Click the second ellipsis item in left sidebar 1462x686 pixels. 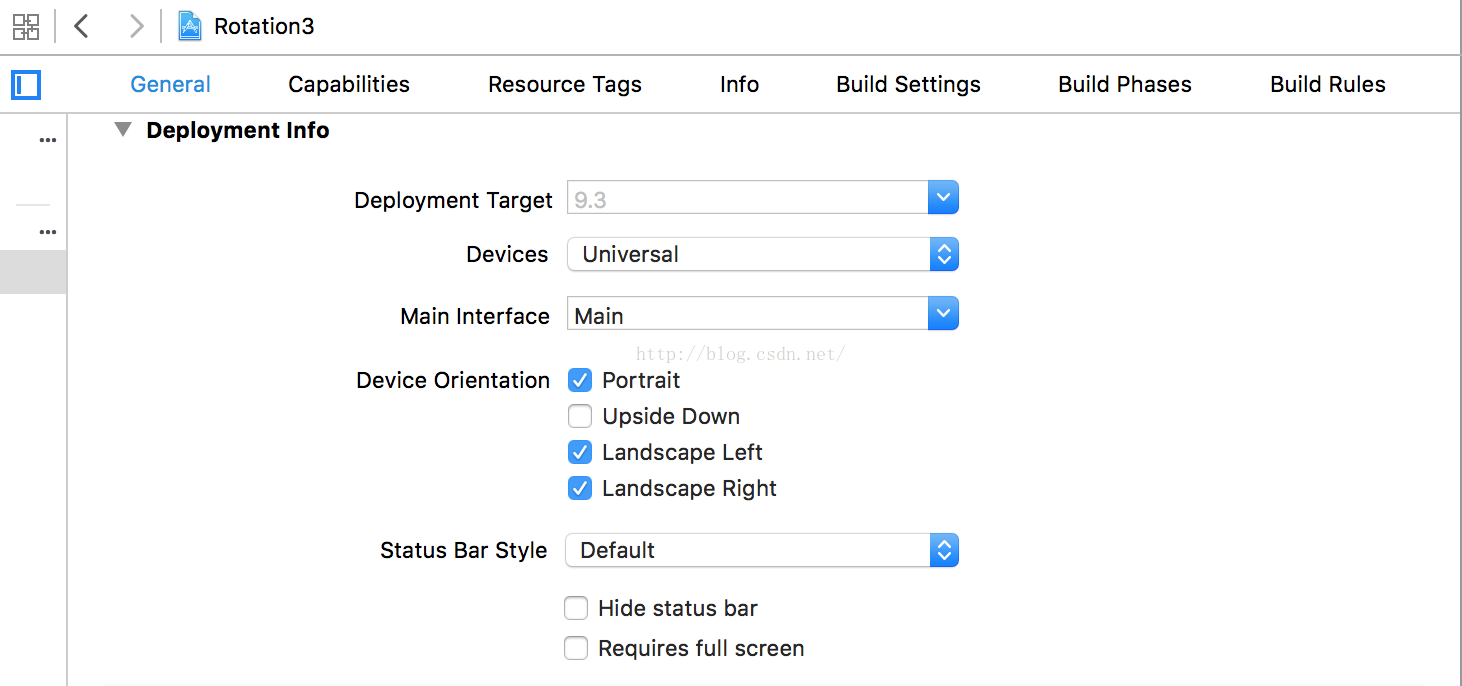tap(47, 232)
